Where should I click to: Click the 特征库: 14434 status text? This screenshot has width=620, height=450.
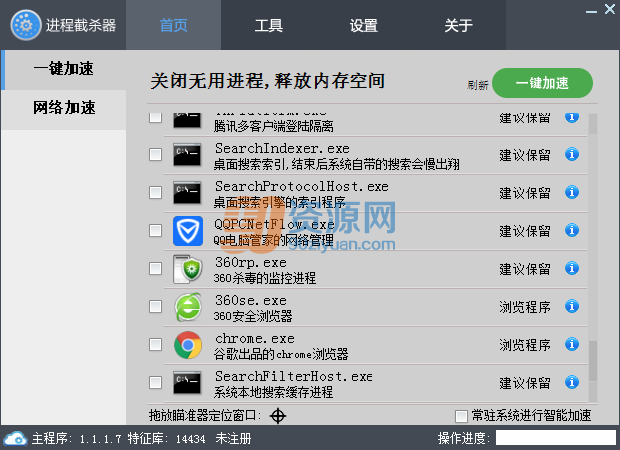(166, 438)
